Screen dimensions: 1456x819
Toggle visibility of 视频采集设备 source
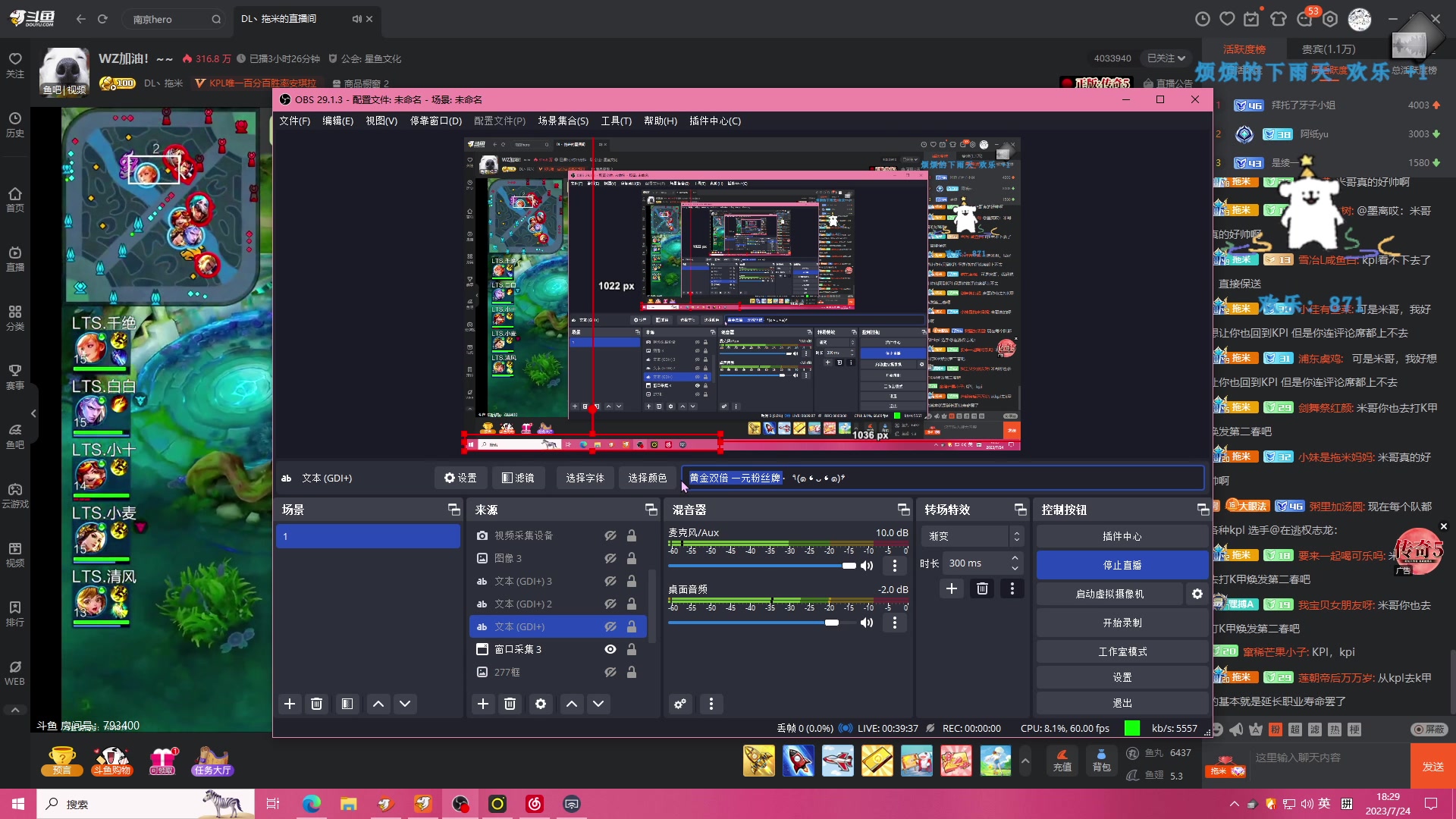610,535
